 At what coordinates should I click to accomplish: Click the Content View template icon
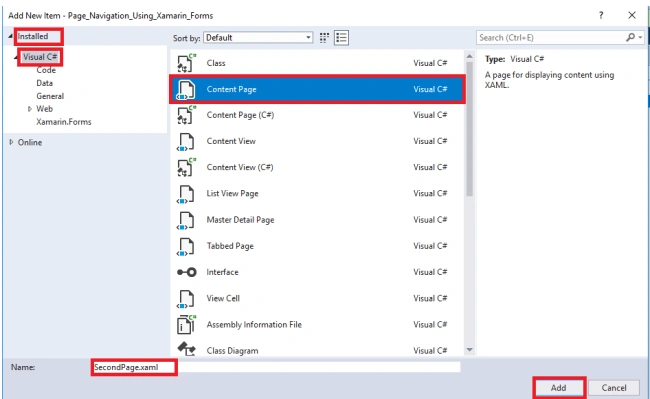coord(186,142)
